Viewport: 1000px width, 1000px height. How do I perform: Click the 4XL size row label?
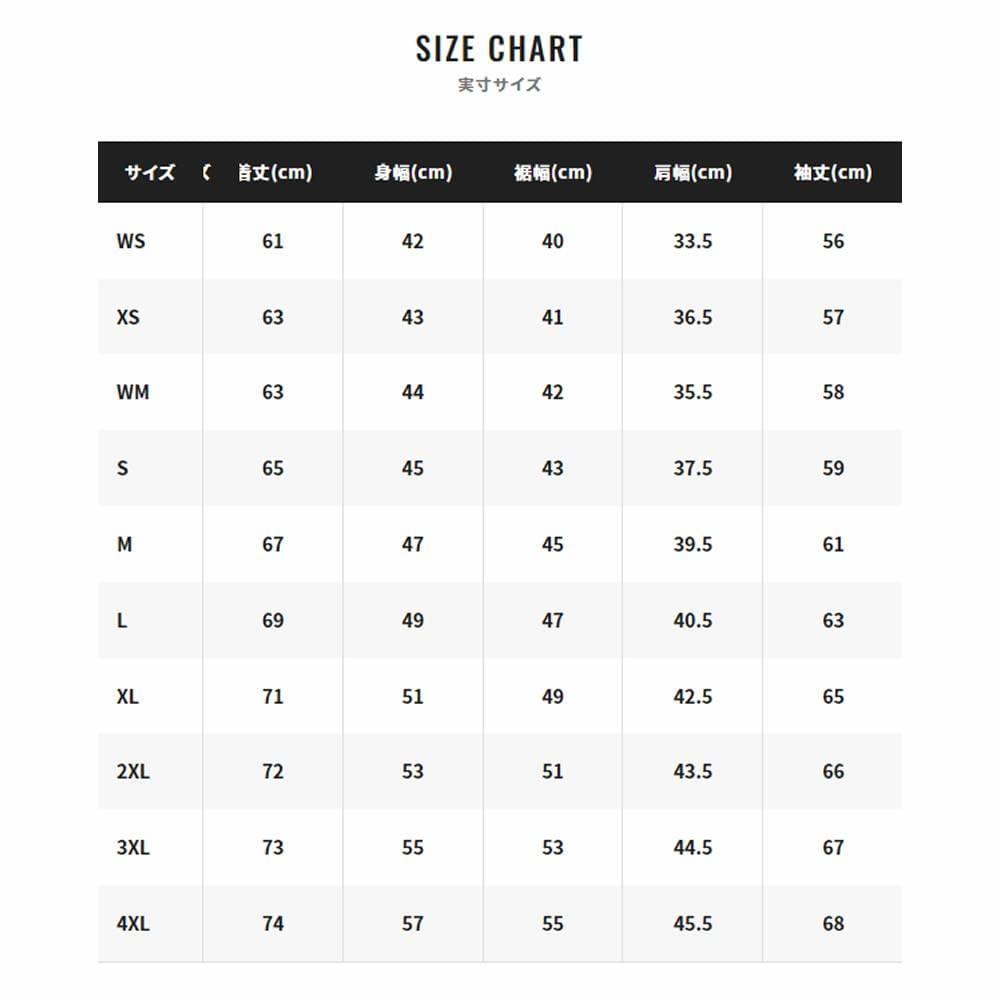(133, 923)
